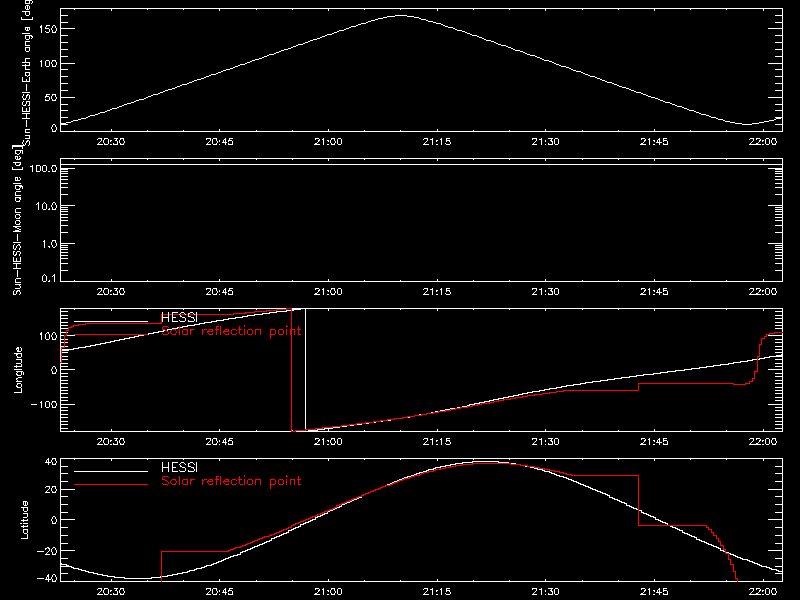Click the flat Moon angle line
This screenshot has width=800, height=600.
421,165
